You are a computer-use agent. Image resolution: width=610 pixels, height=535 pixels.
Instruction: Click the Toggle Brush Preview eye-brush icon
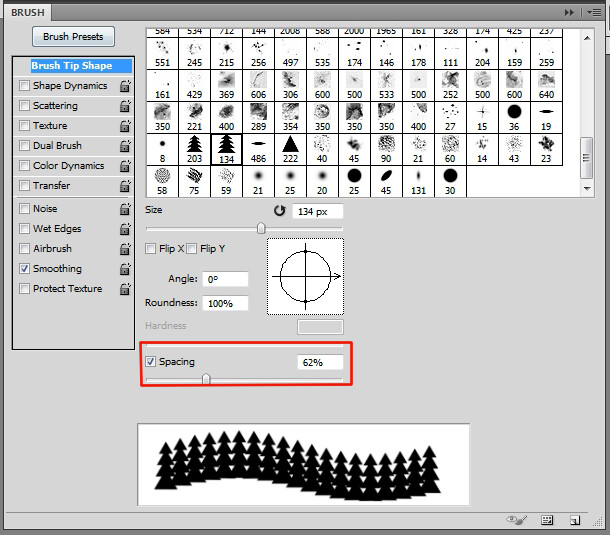click(x=516, y=520)
